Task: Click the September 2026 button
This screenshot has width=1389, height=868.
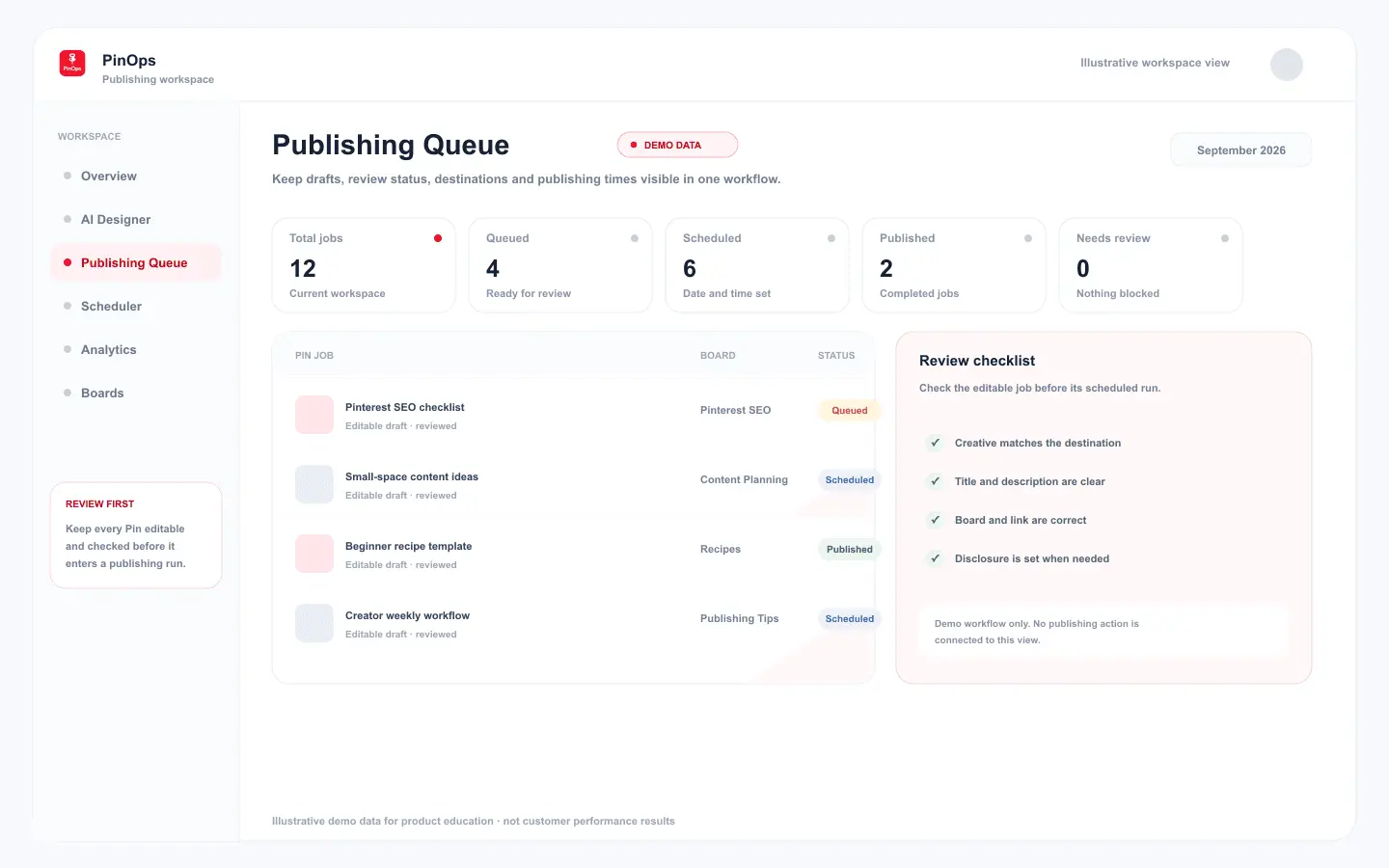Action: tap(1240, 150)
